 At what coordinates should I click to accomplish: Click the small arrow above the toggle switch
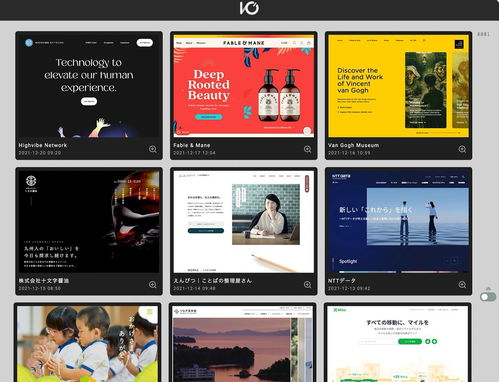click(x=488, y=288)
